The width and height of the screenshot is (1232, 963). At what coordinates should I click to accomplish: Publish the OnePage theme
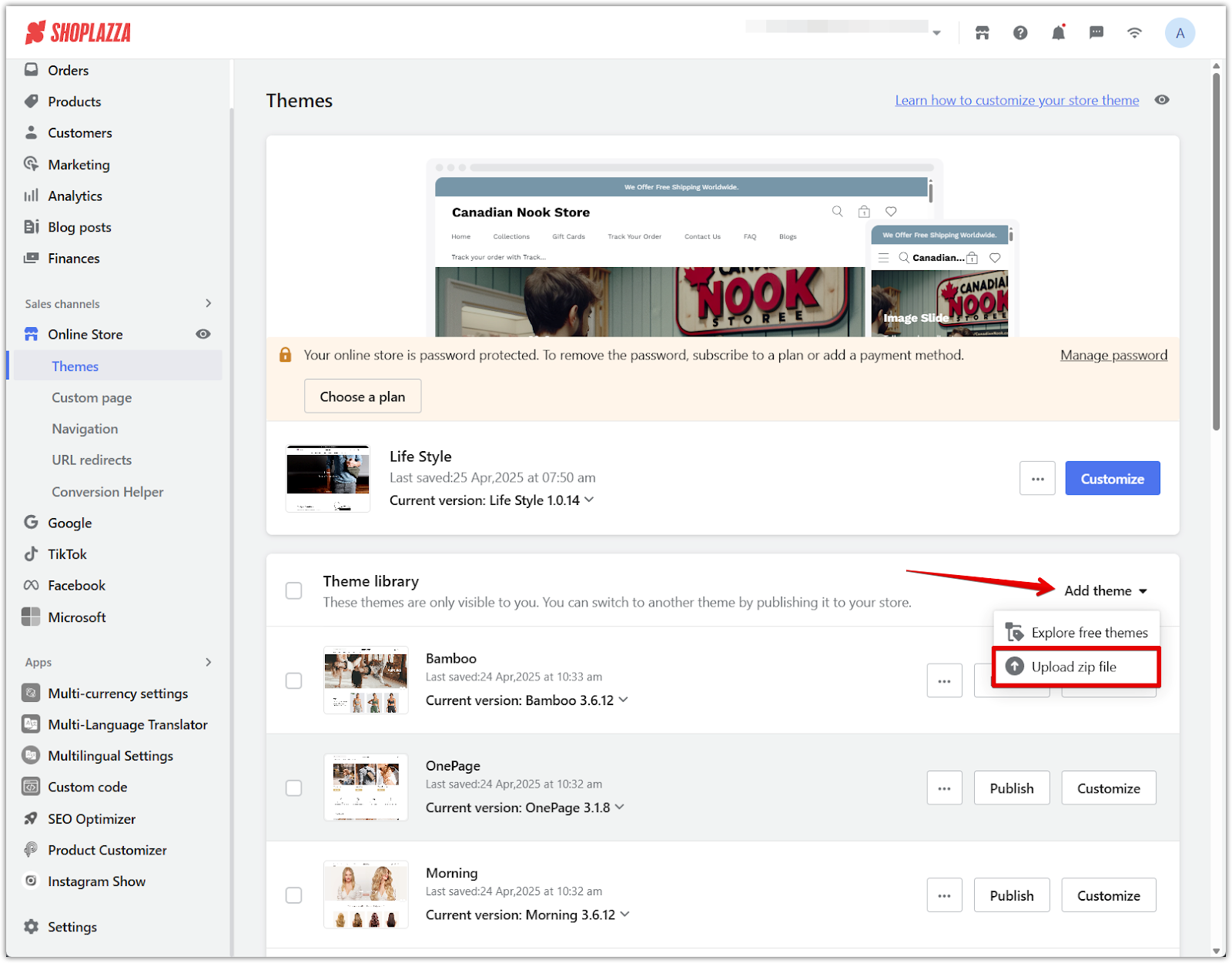(x=1012, y=787)
